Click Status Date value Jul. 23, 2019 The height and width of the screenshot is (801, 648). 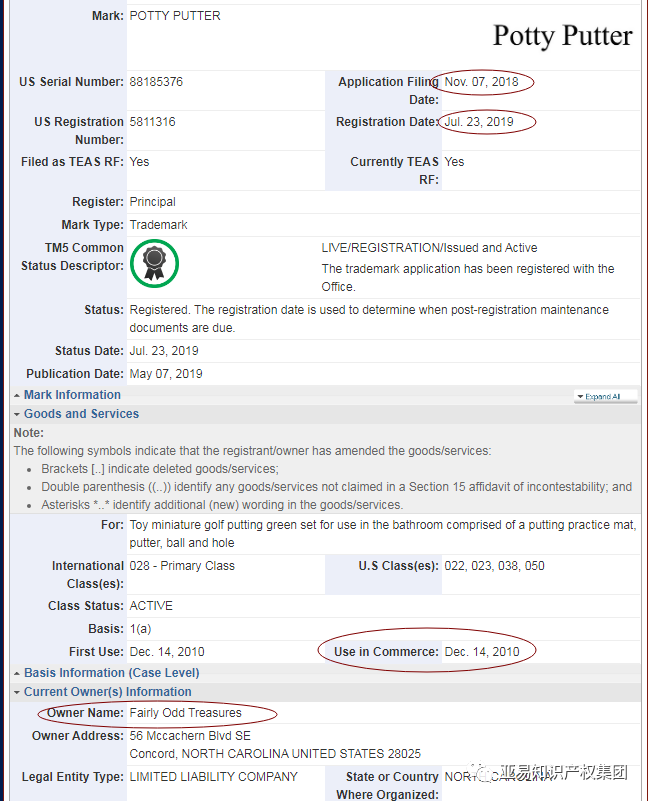pyautogui.click(x=164, y=351)
